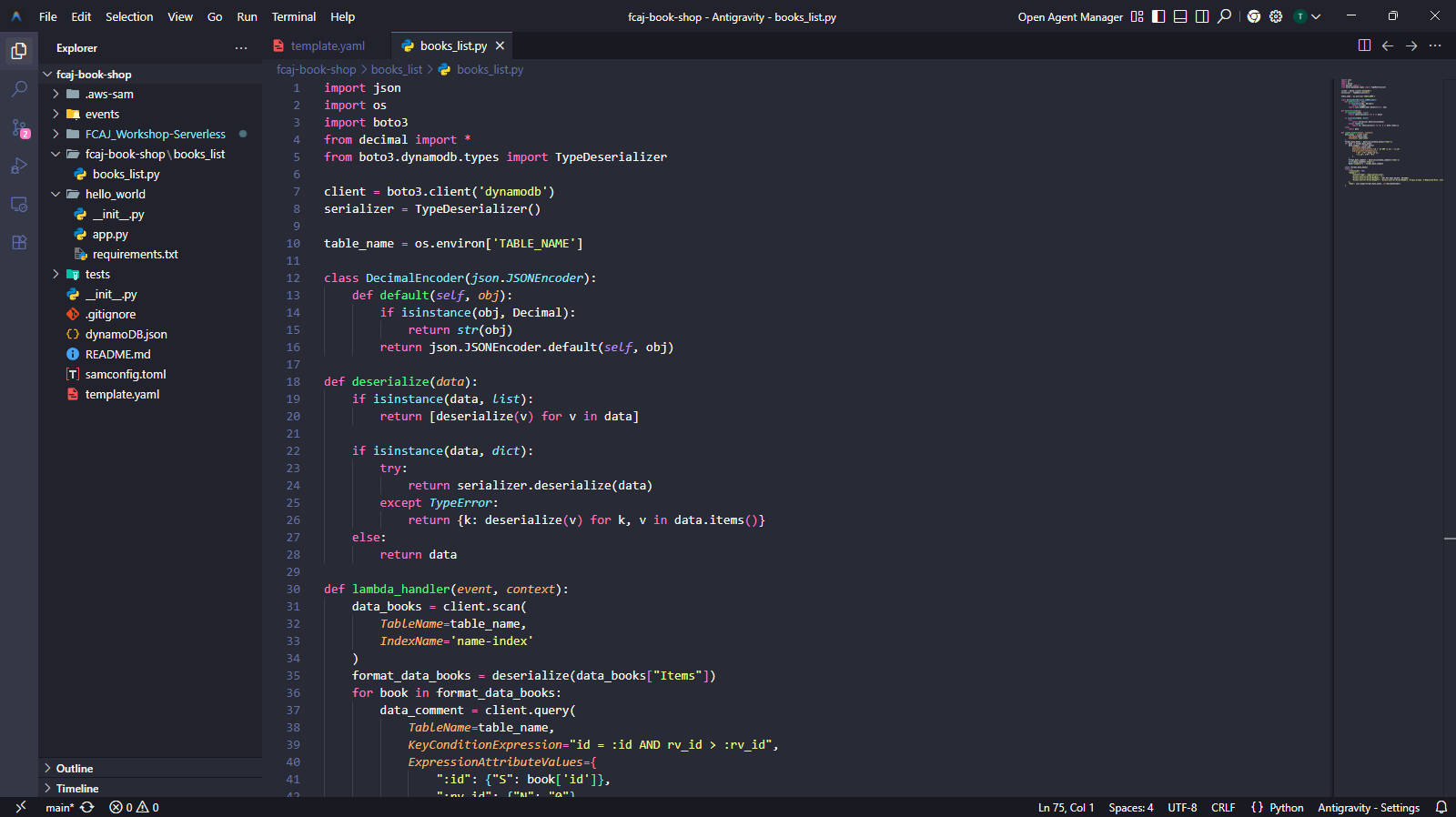Image resolution: width=1456 pixels, height=817 pixels.
Task: Open the Run menu
Action: [x=247, y=16]
